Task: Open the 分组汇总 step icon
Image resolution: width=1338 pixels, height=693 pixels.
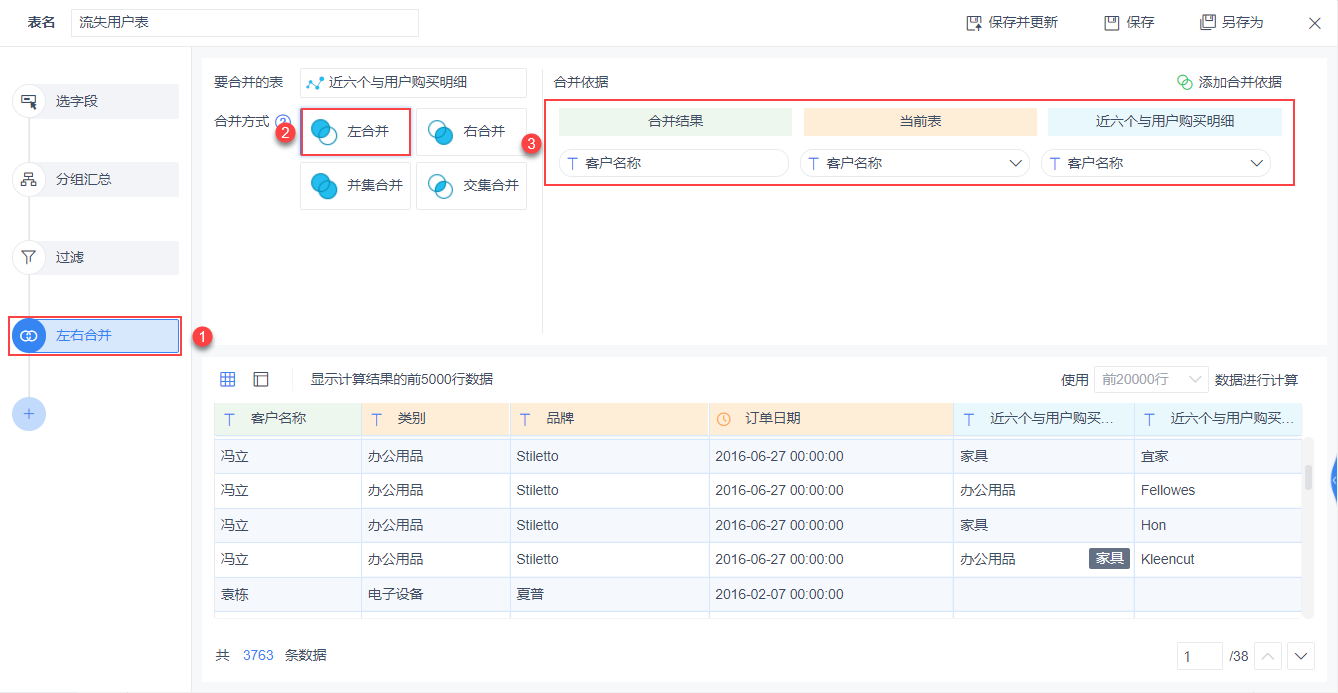Action: coord(29,179)
